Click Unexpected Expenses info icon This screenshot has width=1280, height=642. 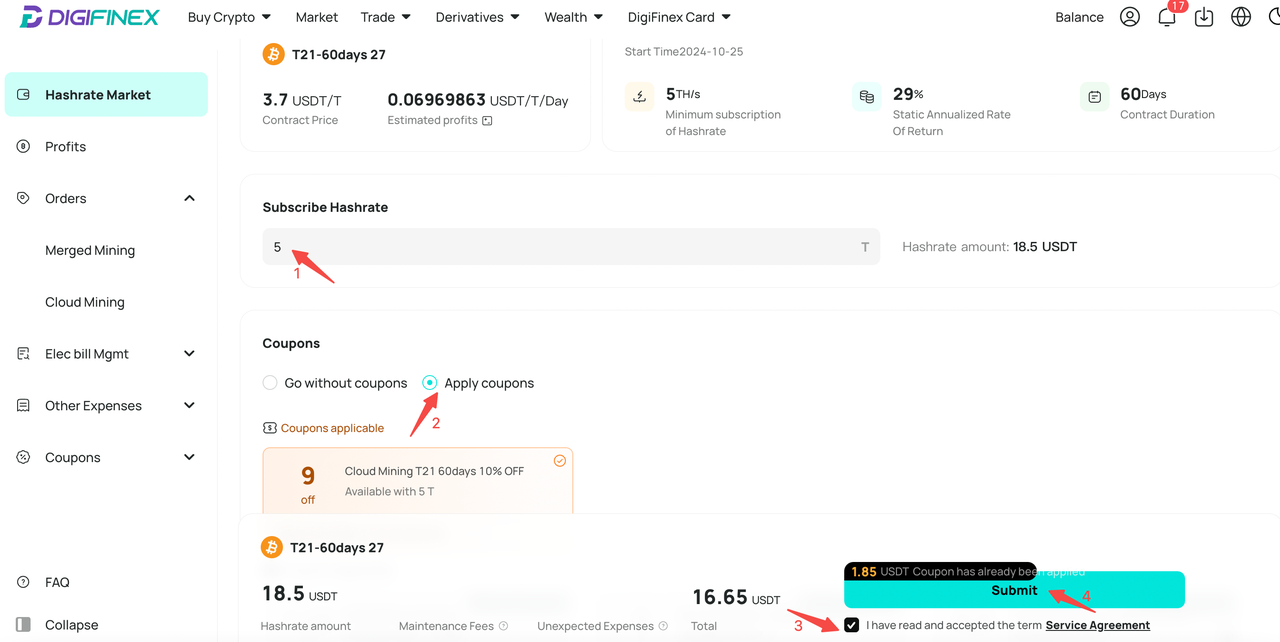pos(663,626)
